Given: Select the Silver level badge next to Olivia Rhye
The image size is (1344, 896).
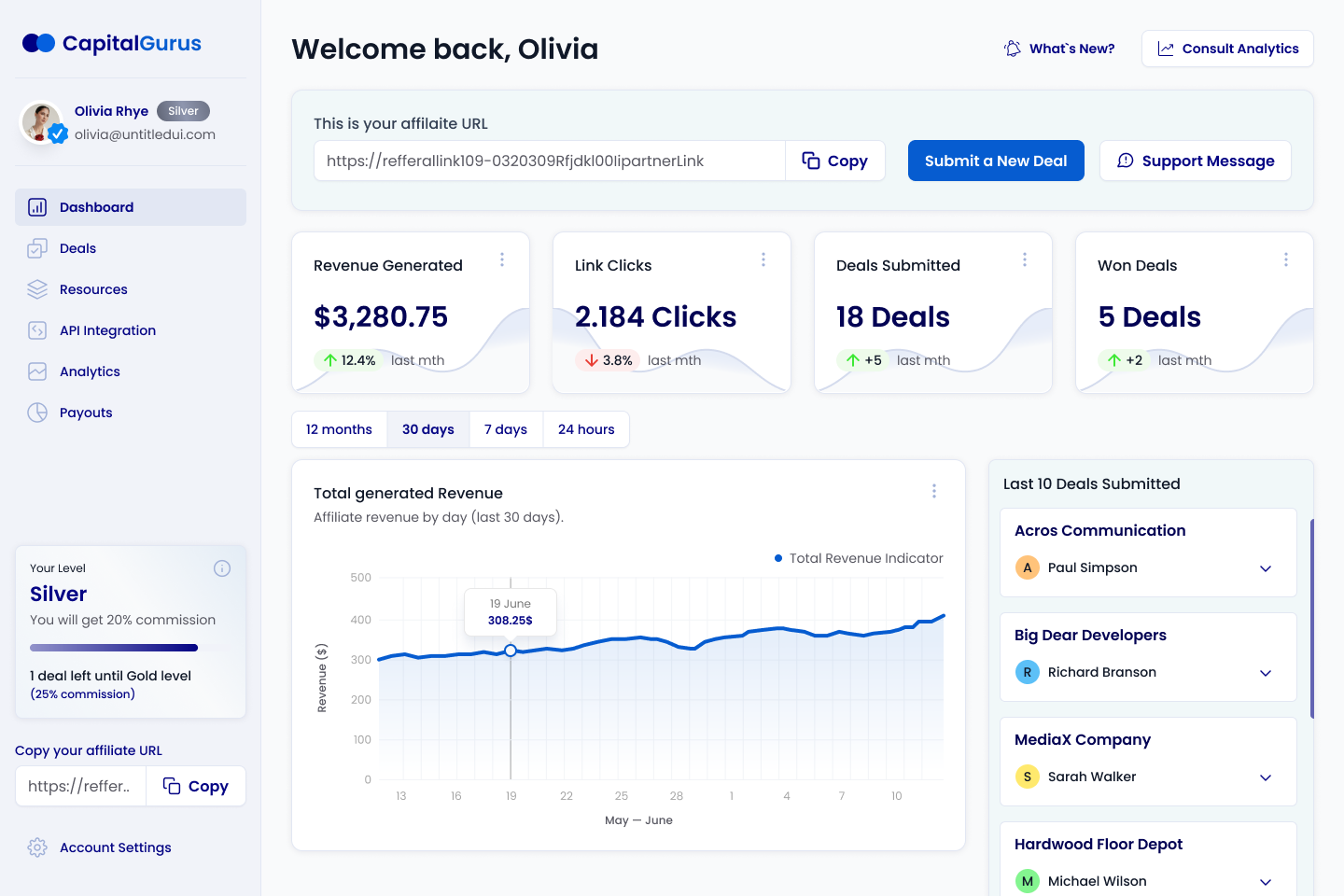Looking at the screenshot, I should [183, 111].
